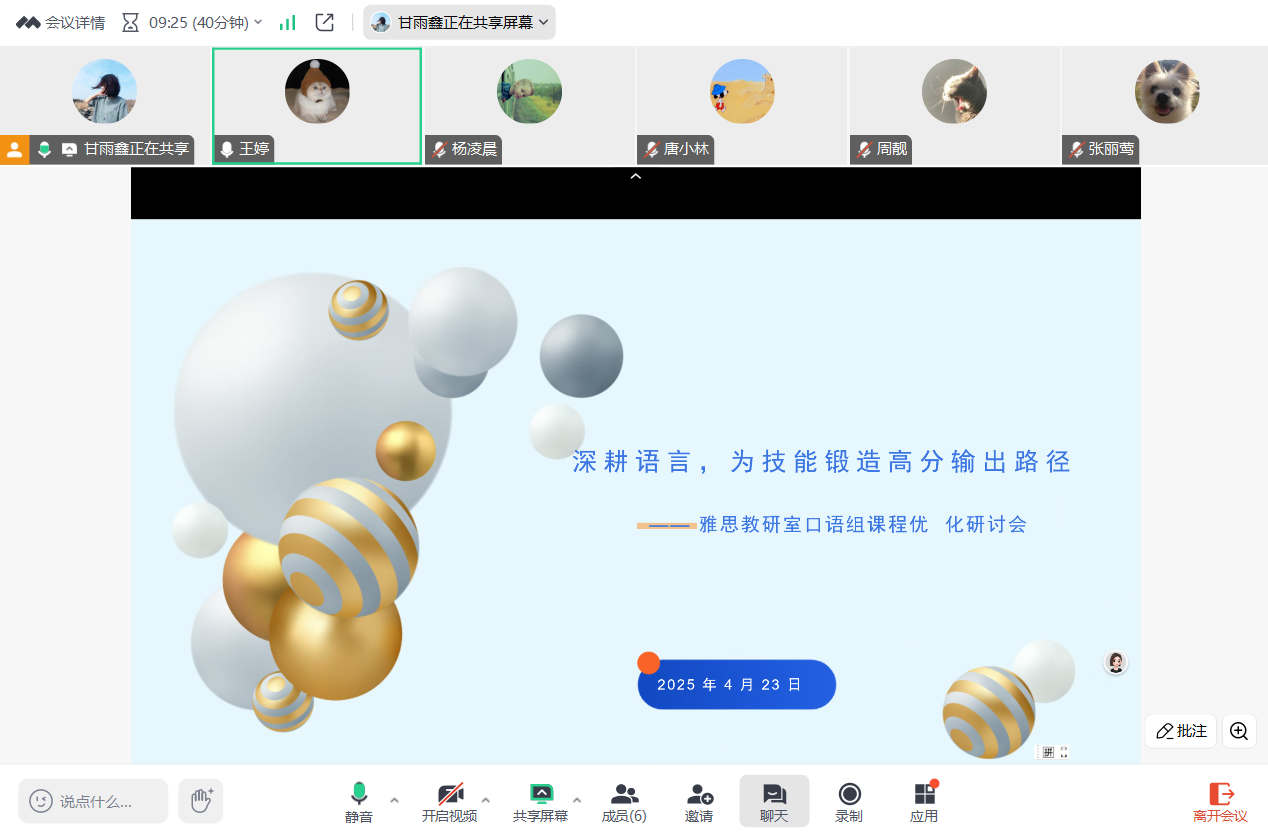
Task: Start recording with 录制 button
Action: (849, 801)
